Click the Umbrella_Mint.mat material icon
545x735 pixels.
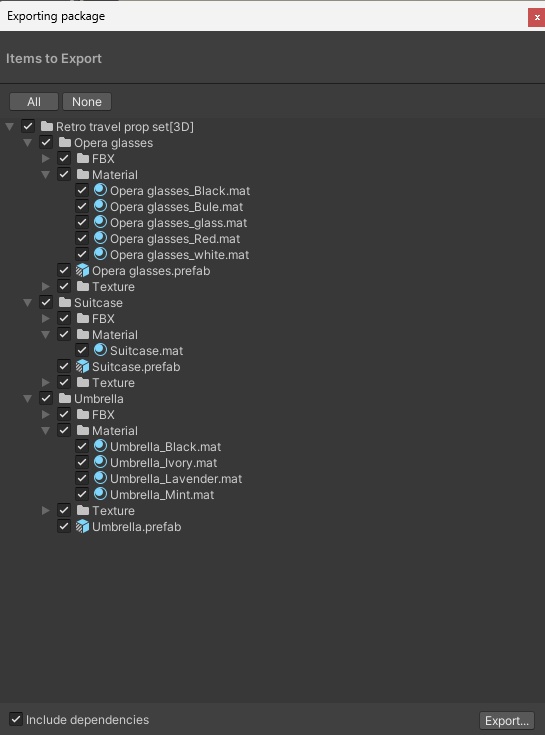tap(100, 494)
